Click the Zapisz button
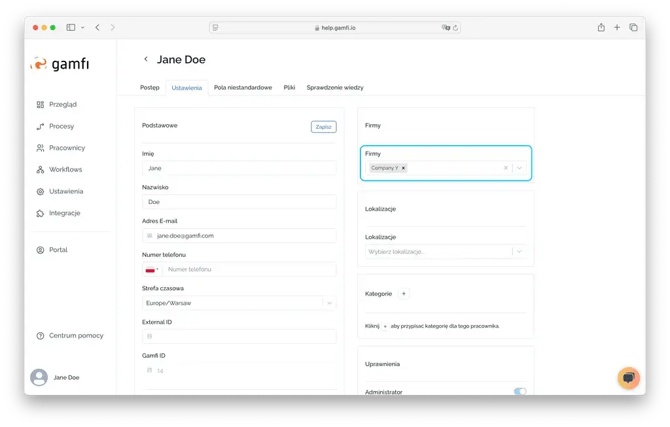 pos(323,127)
